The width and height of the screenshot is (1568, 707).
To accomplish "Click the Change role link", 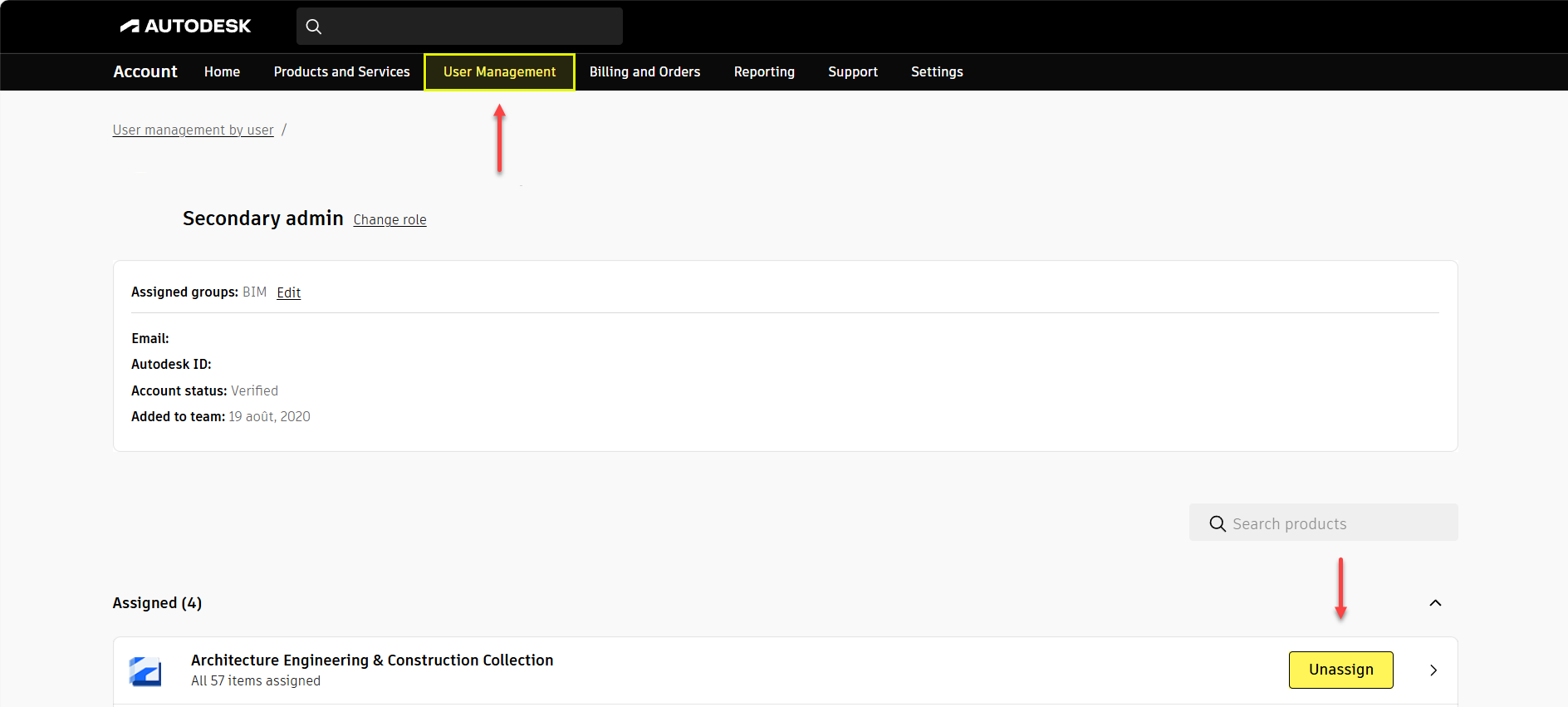I will [390, 219].
